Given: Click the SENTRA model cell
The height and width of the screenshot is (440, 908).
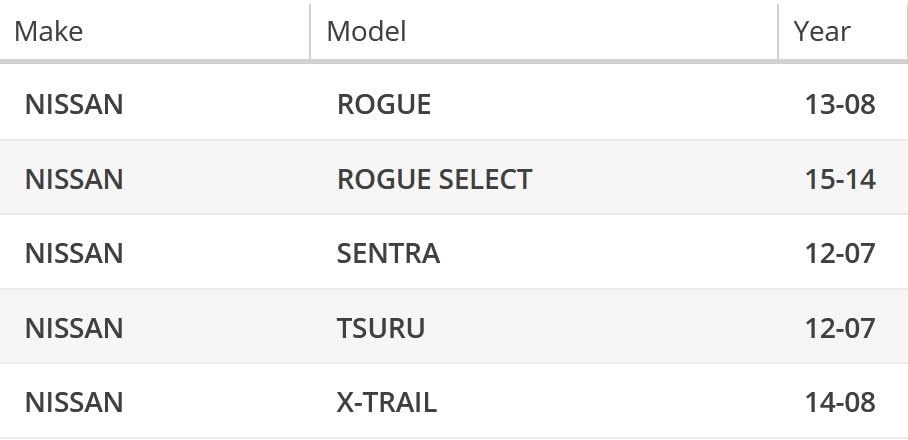Looking at the screenshot, I should 388,253.
